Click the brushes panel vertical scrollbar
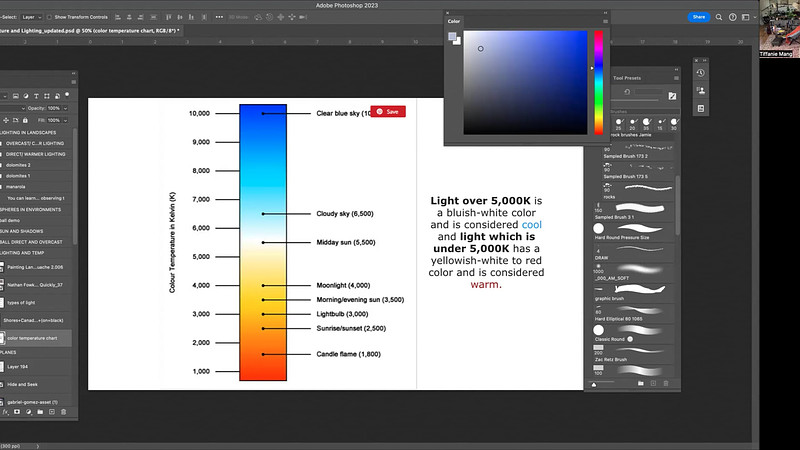 click(x=677, y=205)
